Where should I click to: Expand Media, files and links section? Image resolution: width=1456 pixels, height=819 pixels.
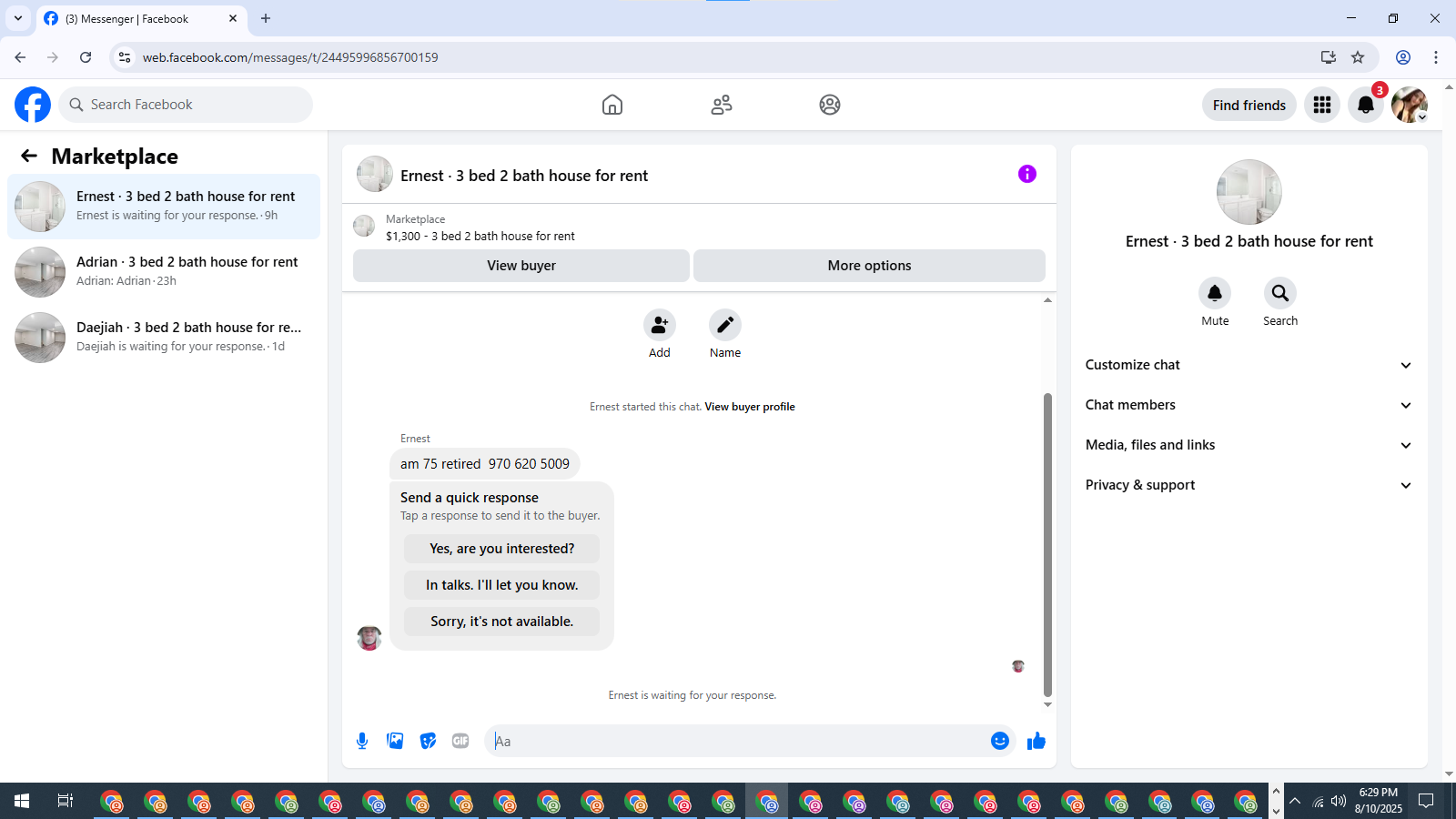pos(1249,445)
